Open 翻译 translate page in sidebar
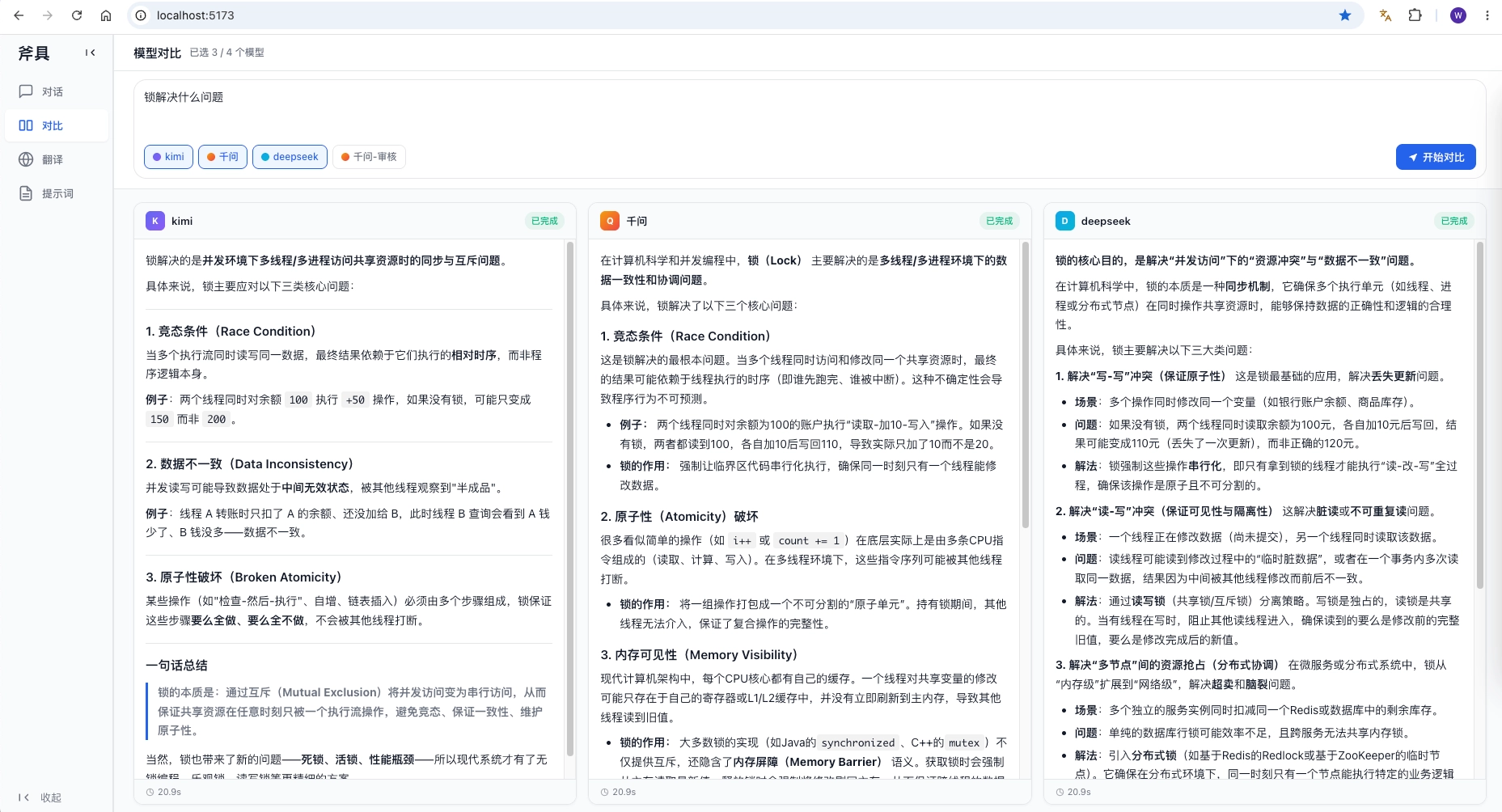 tap(55, 159)
